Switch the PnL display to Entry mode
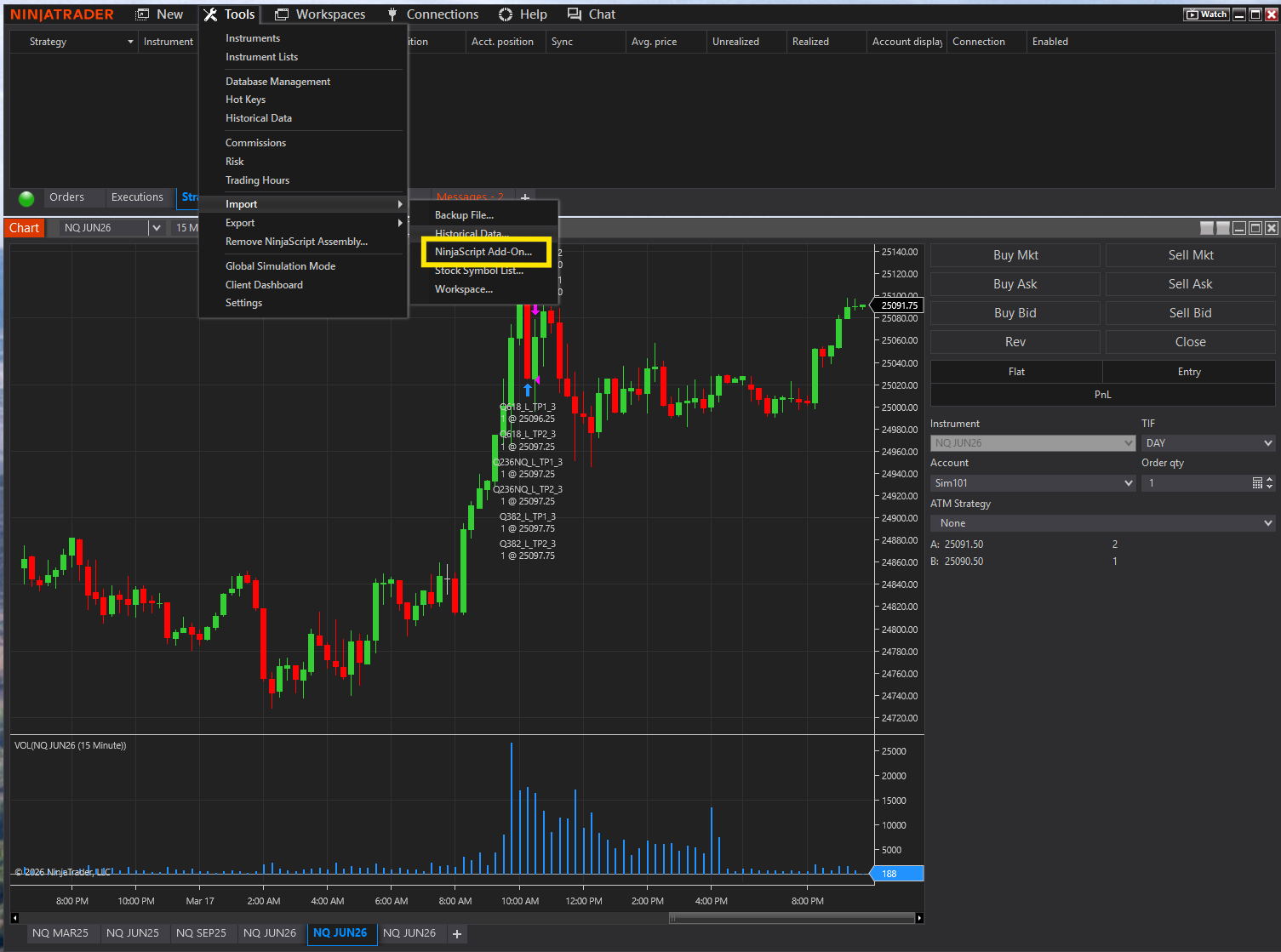The image size is (1281, 952). click(x=1188, y=371)
